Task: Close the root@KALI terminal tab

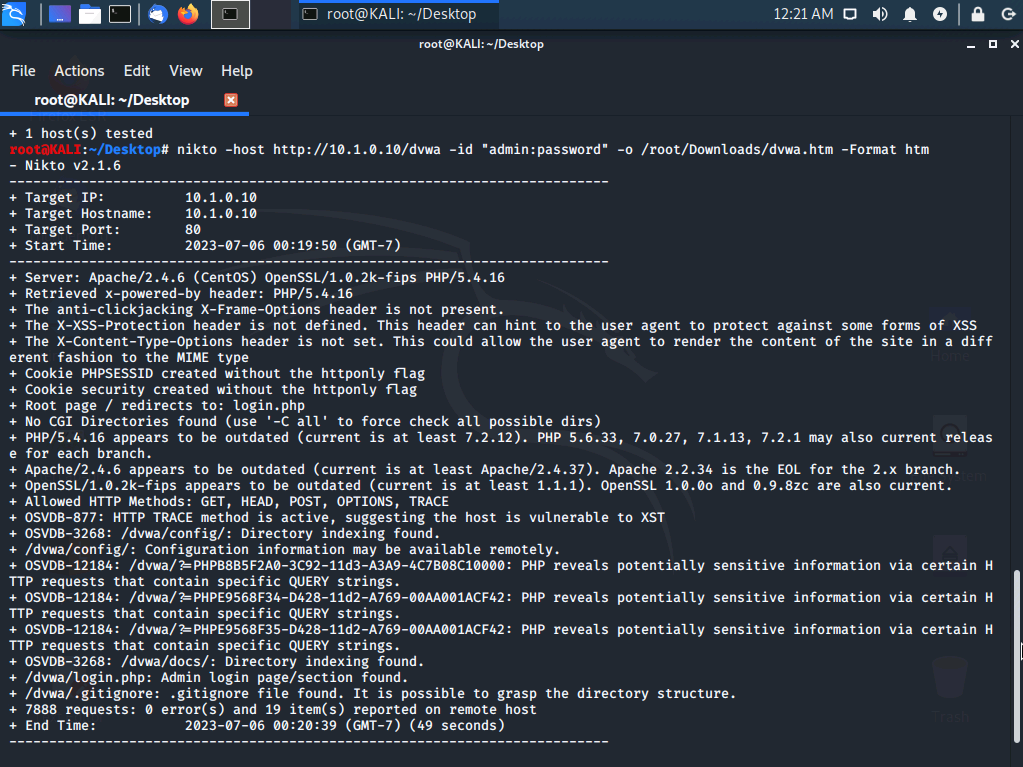Action: tap(230, 100)
